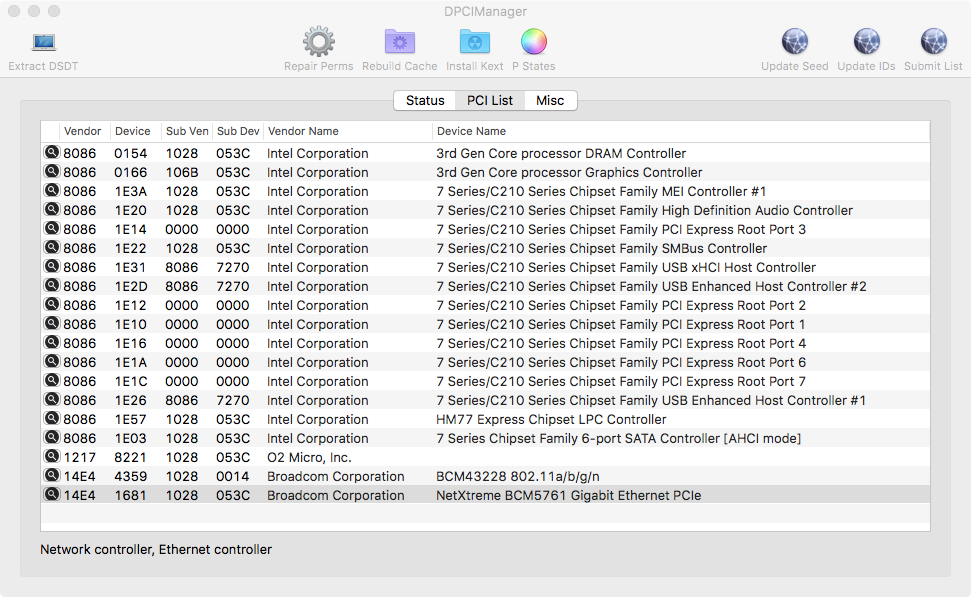The image size is (971, 597).
Task: Click device ID 1E2D cell
Action: click(131, 286)
